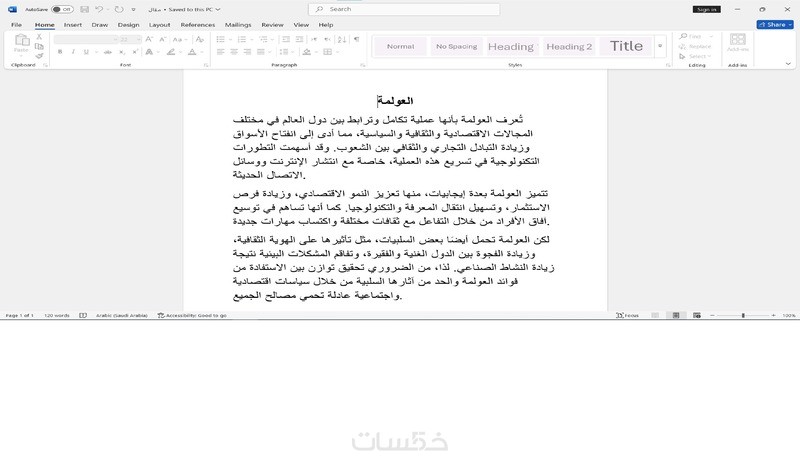Viewport: 800px width, 460px height.
Task: Redo the last action
Action: (119, 9)
